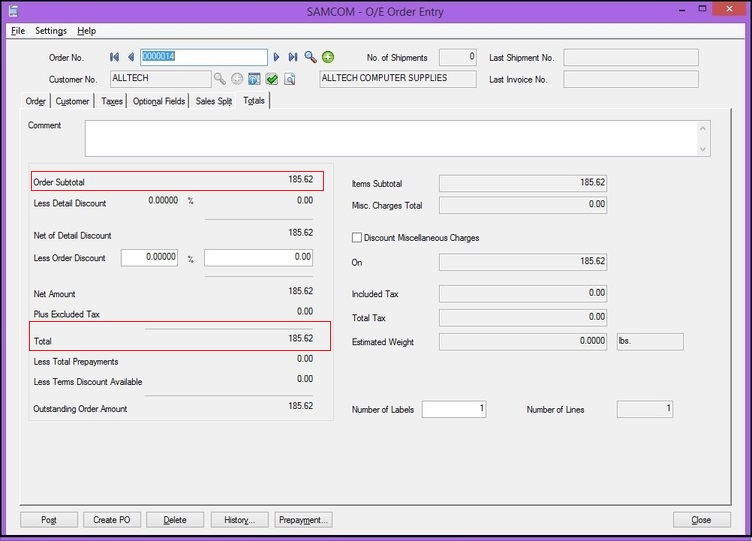Click the Order Subtotal label
The image size is (752, 541).
pyautogui.click(x=59, y=182)
